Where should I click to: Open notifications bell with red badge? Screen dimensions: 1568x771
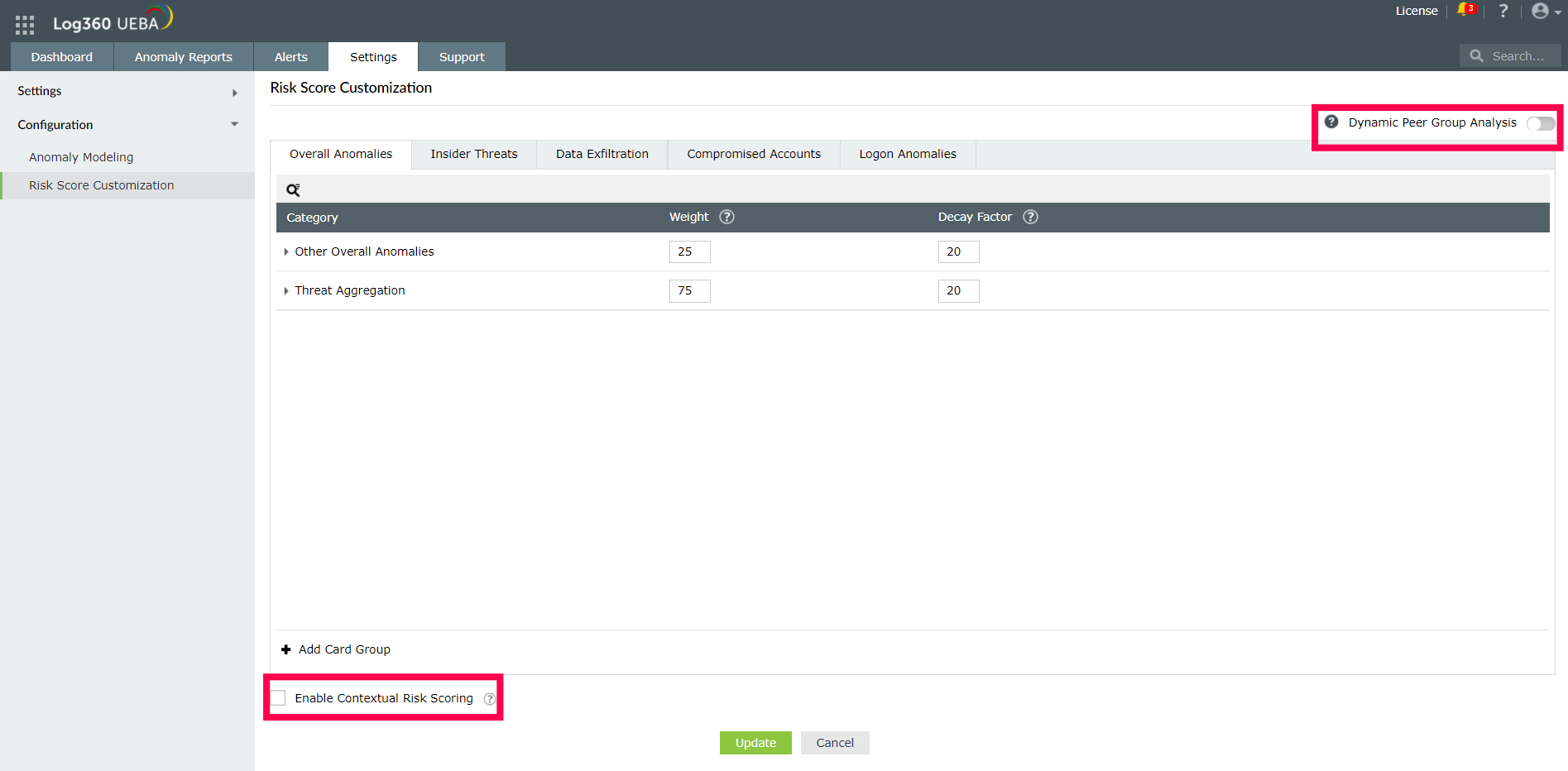coord(1465,10)
